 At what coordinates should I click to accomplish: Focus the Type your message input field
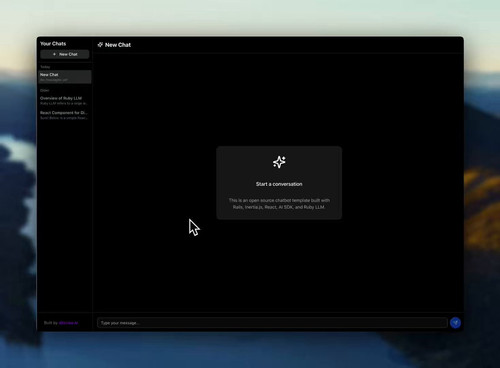[272, 323]
